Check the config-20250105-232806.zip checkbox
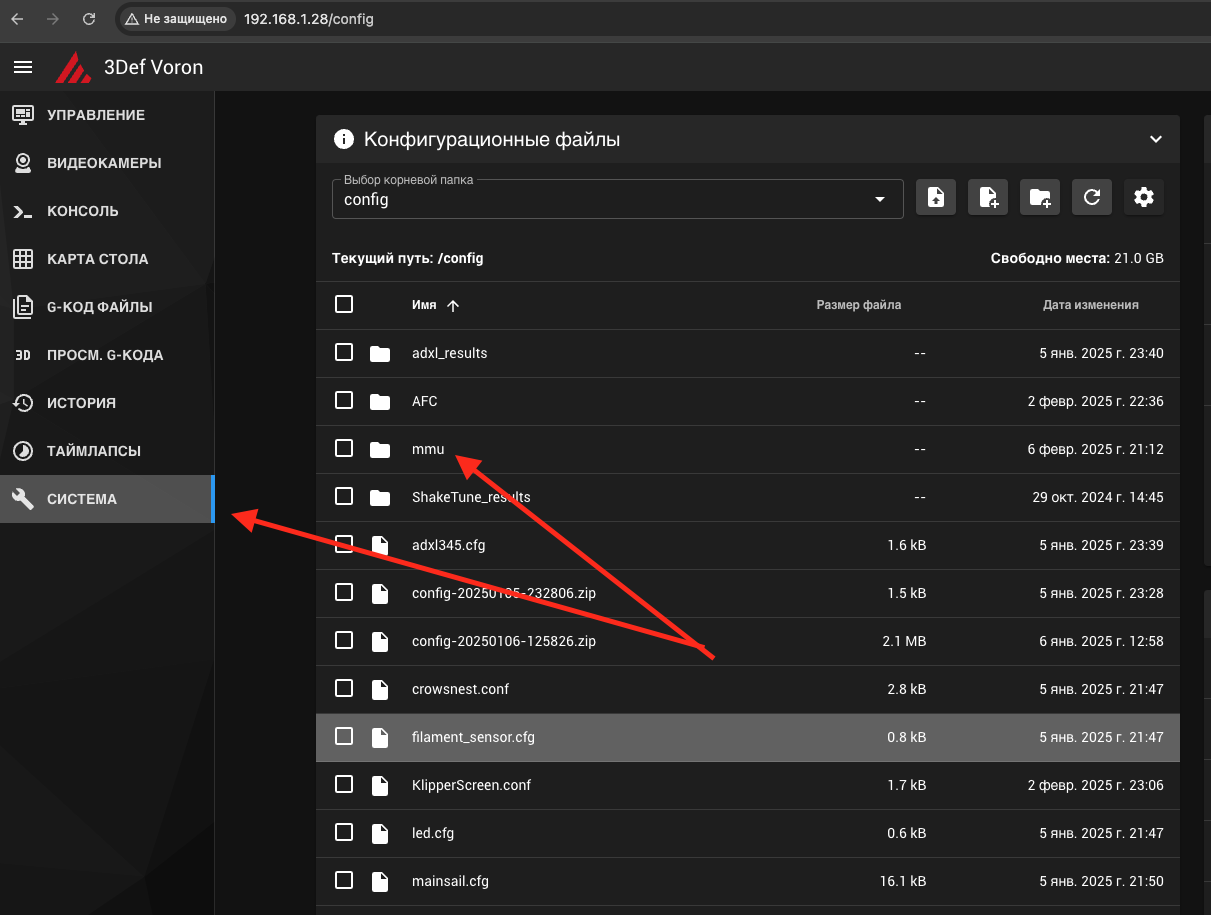 [344, 592]
